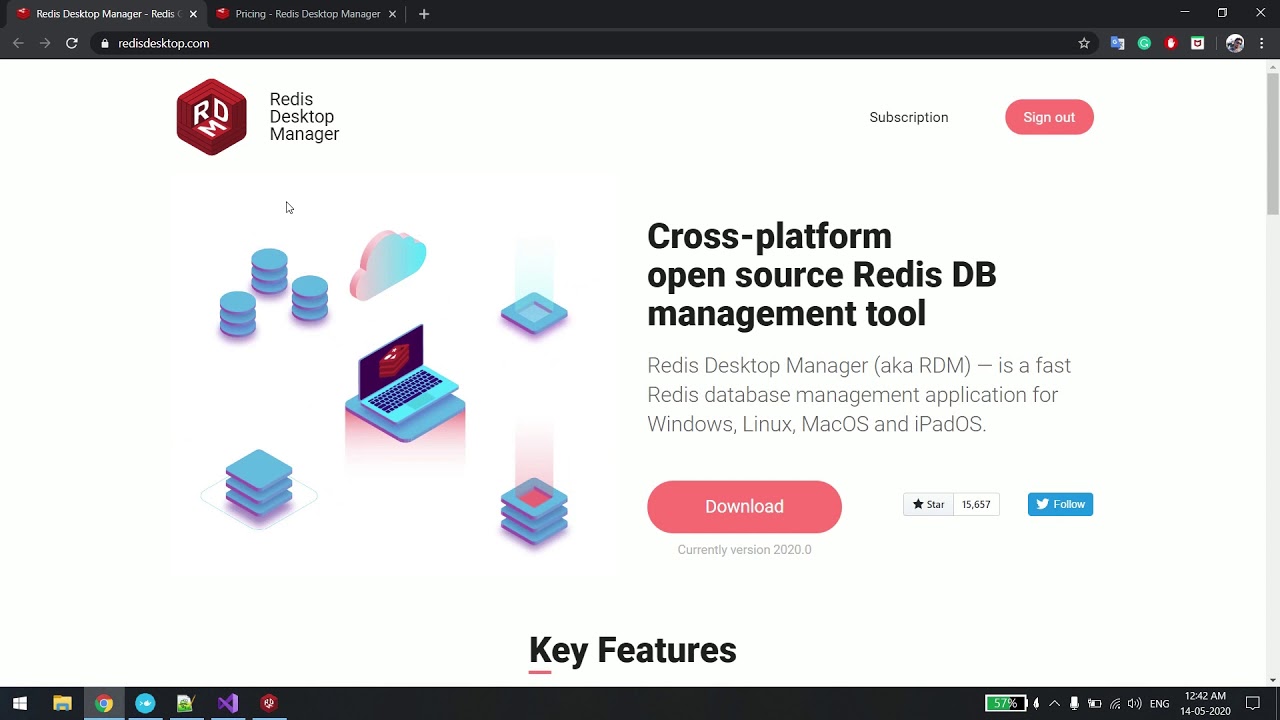Click the microphone tray icon

point(1074,704)
